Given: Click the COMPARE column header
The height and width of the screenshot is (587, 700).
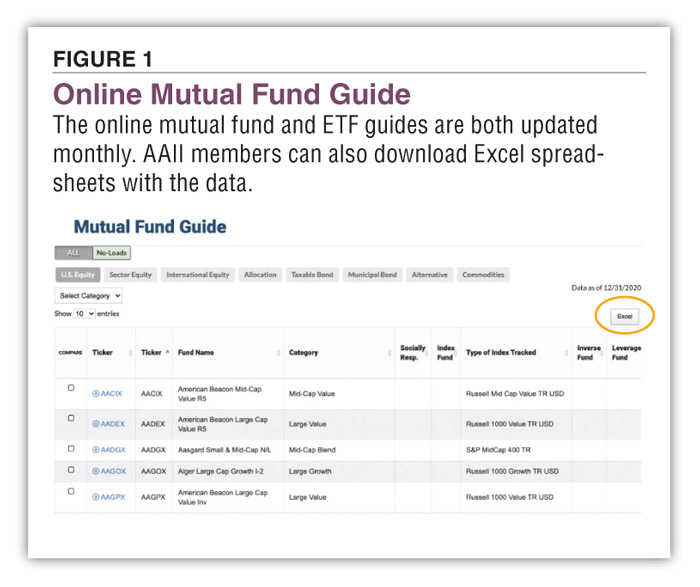Looking at the screenshot, I should point(71,352).
